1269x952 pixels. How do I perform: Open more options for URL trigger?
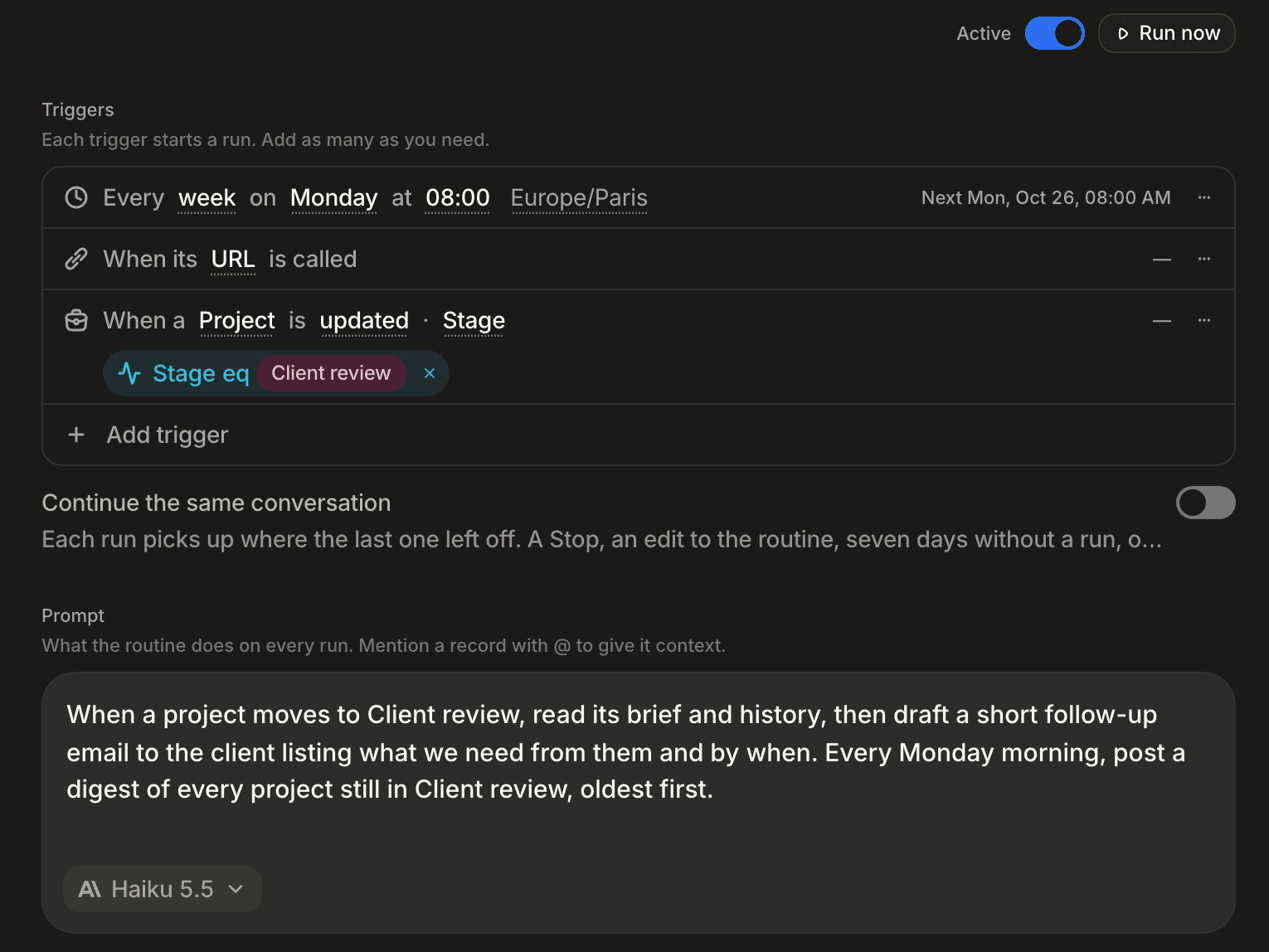[1204, 259]
